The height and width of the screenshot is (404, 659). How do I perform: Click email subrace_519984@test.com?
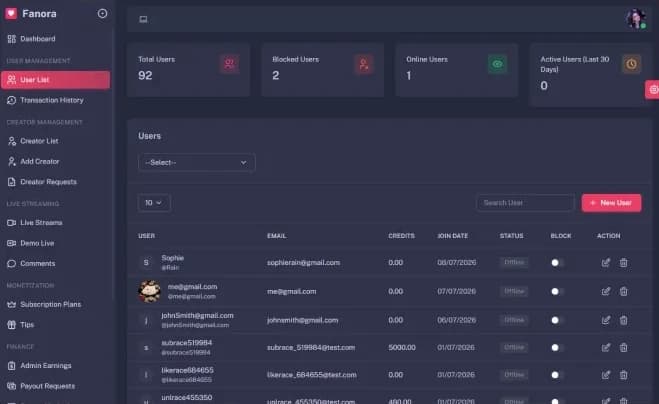coord(311,348)
